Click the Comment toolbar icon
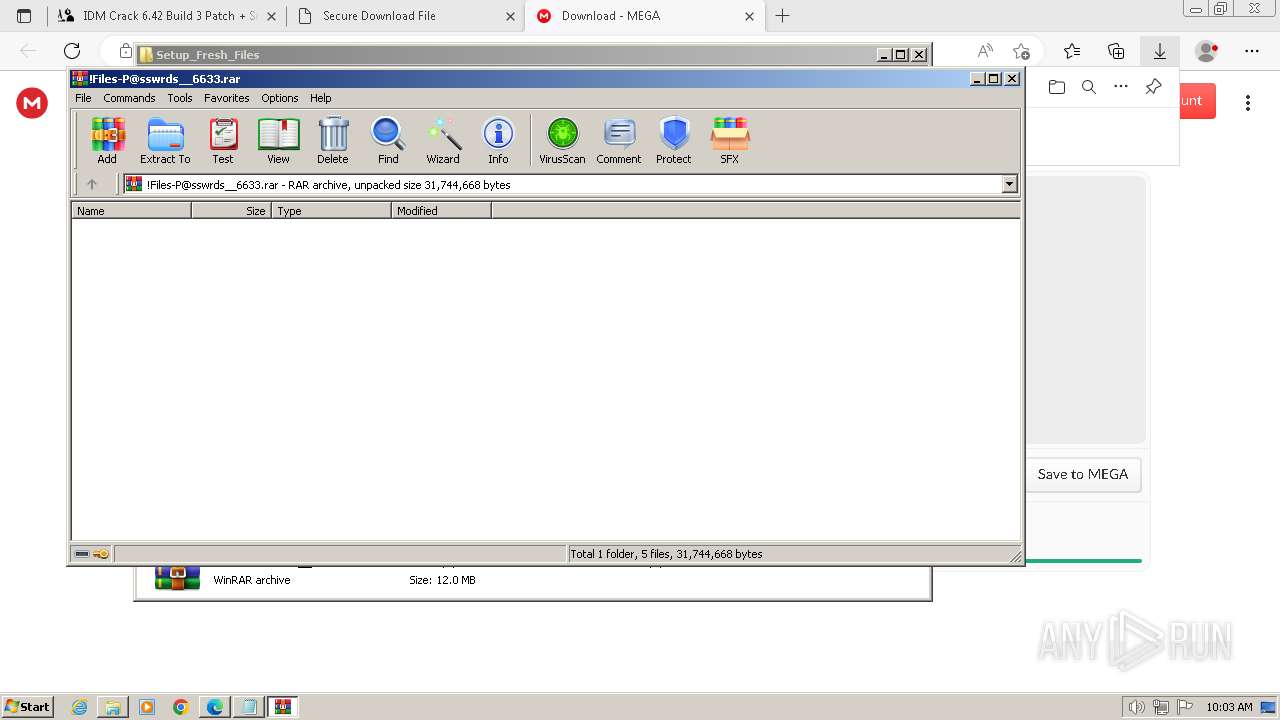The image size is (1280, 720). tap(619, 140)
